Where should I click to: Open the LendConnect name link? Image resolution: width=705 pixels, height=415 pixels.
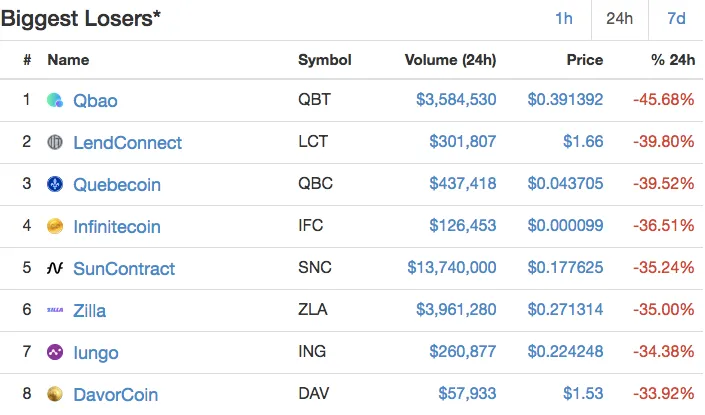(128, 143)
